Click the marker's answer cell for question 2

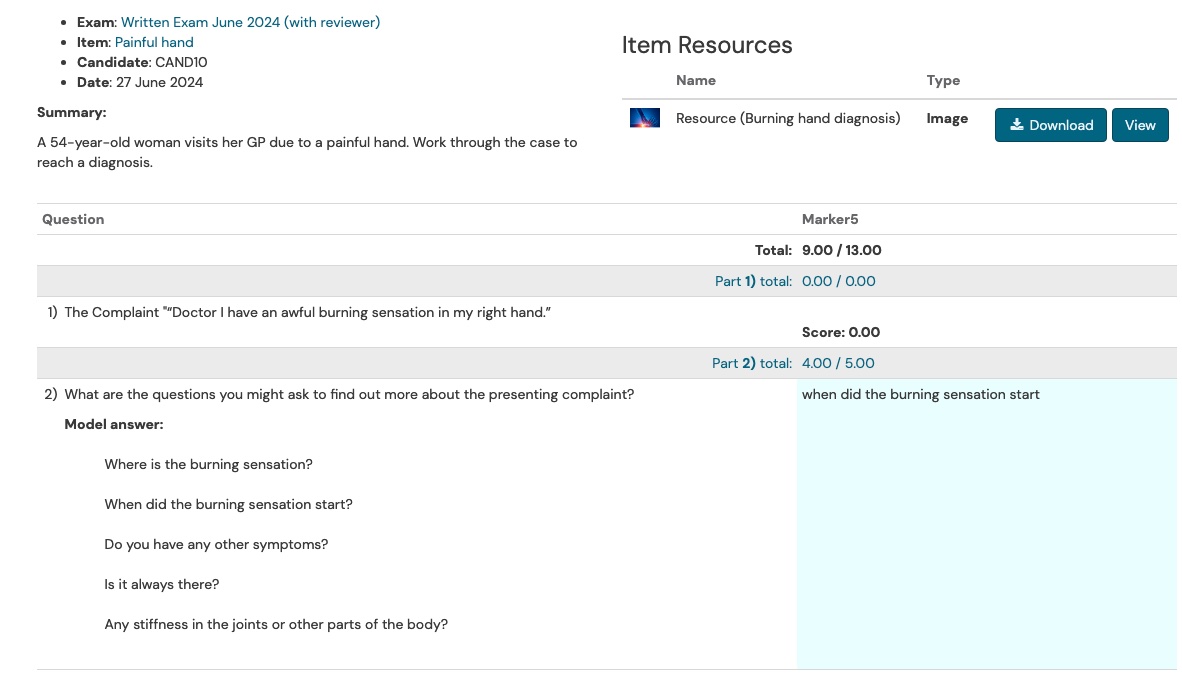pos(986,520)
